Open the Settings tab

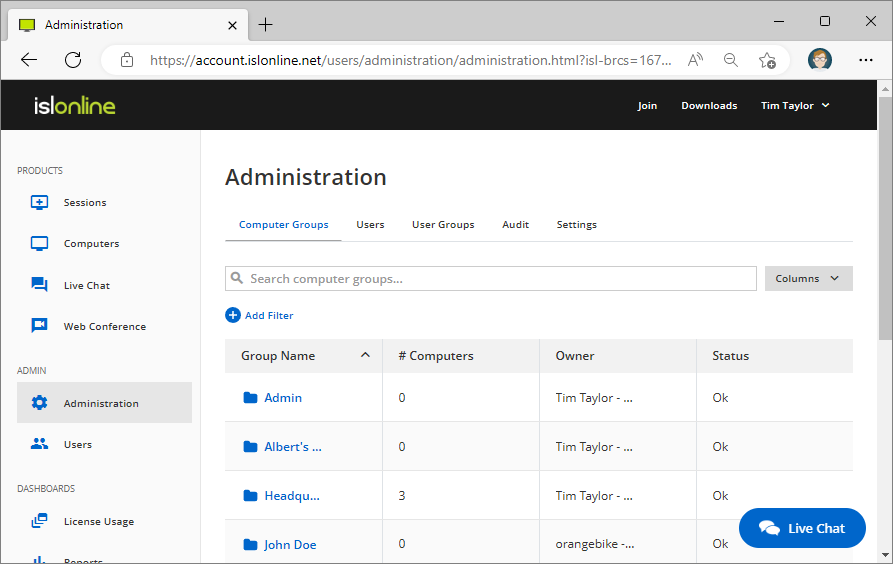point(576,225)
